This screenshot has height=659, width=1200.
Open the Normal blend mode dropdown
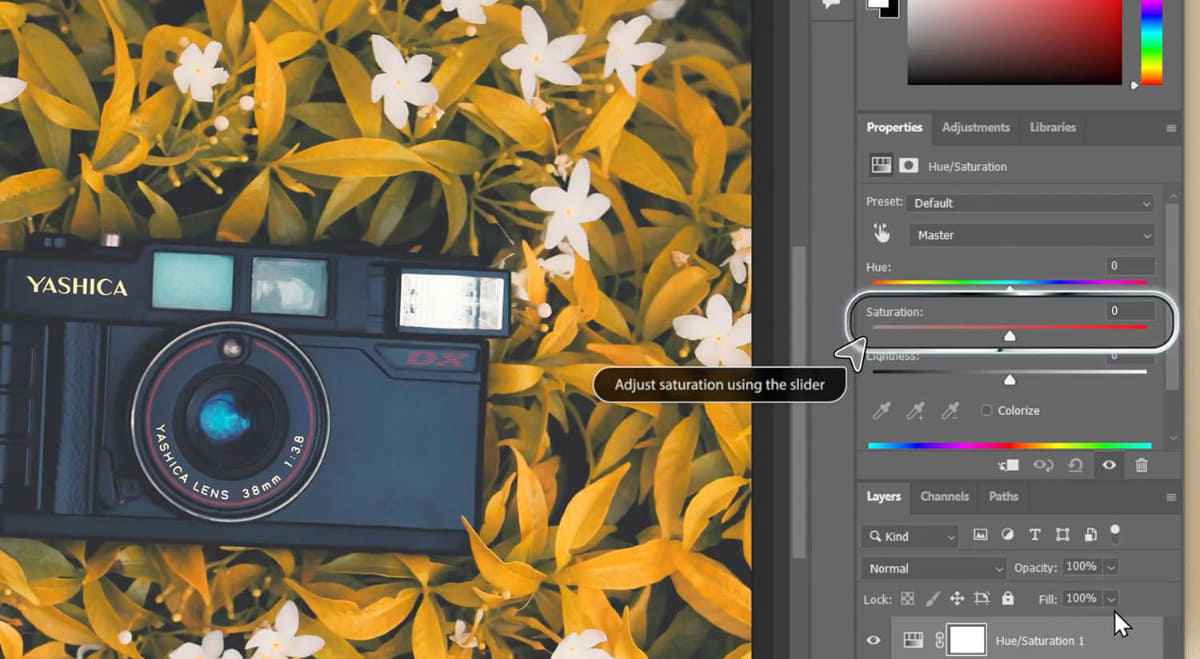(x=933, y=568)
